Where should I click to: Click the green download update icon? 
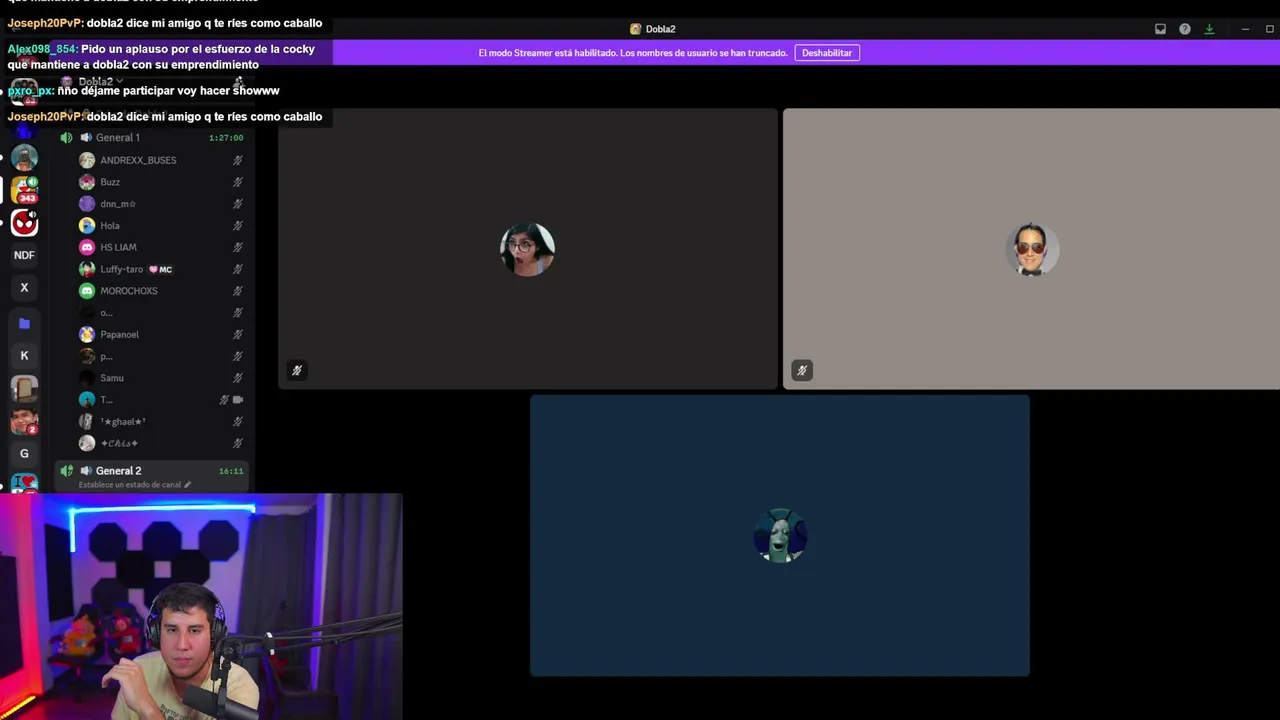click(x=1209, y=29)
